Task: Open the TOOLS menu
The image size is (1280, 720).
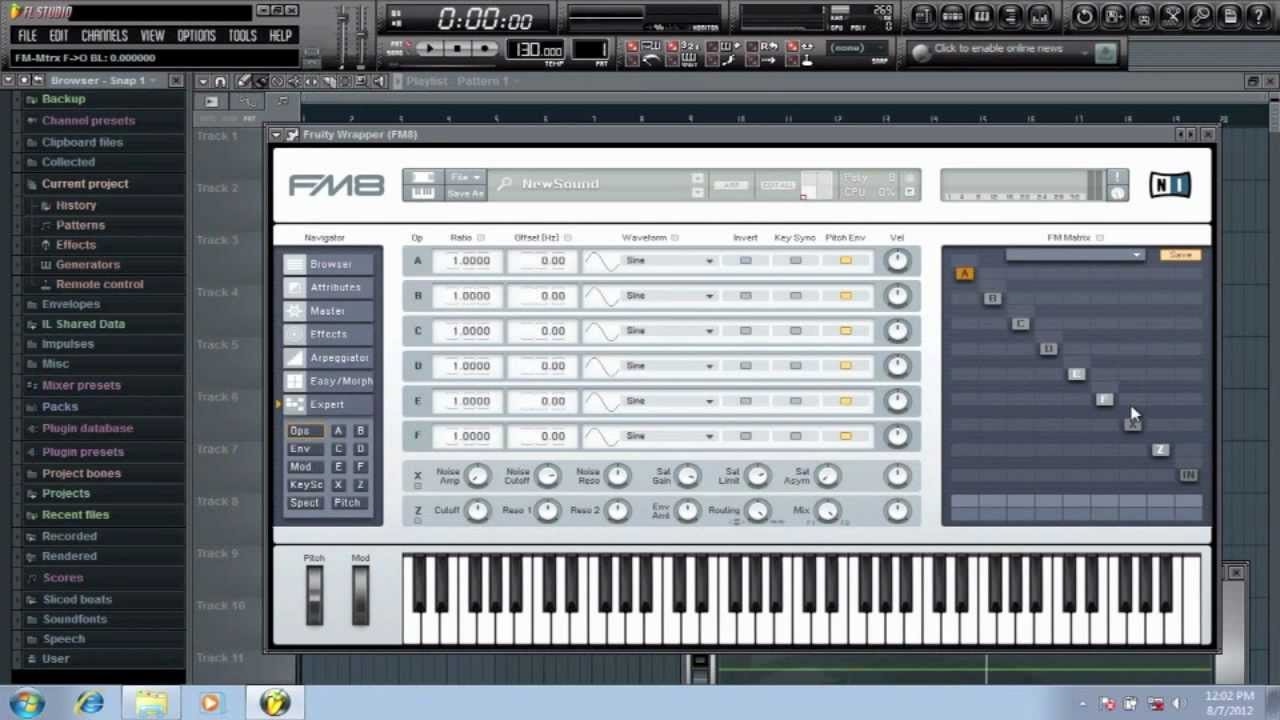Action: pyautogui.click(x=242, y=36)
